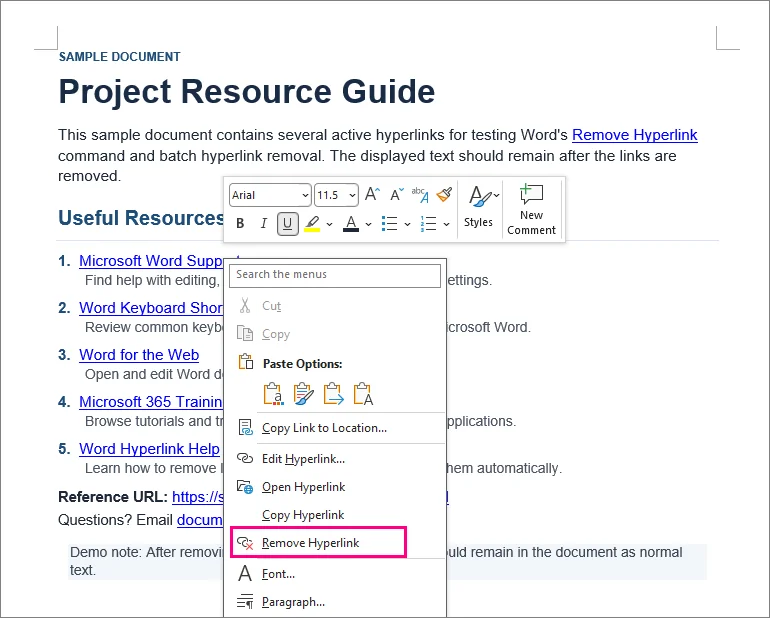Choose Copy from the context menu
770x618 pixels.
(x=336, y=334)
